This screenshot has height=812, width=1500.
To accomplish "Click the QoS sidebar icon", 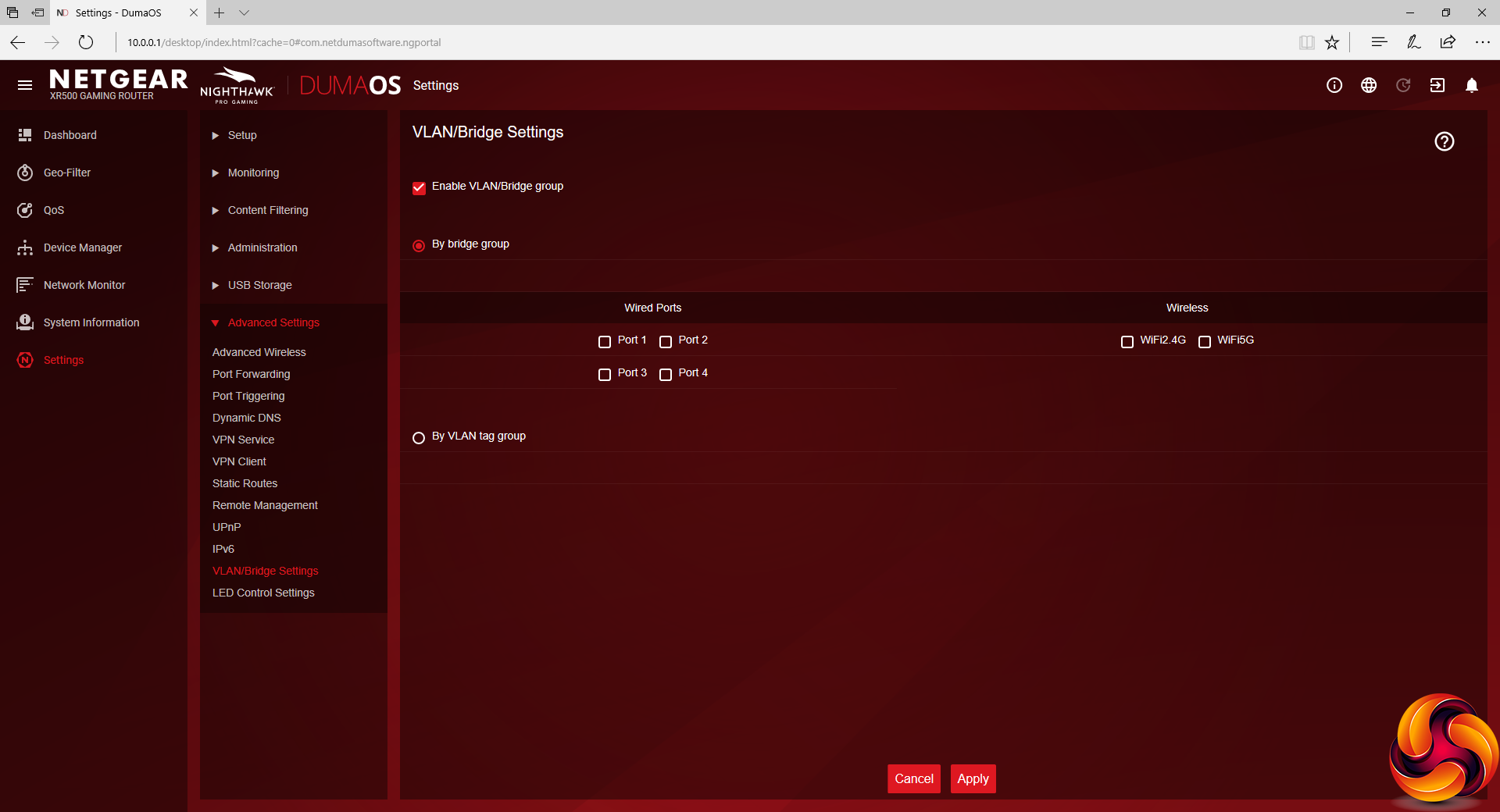I will click(25, 210).
